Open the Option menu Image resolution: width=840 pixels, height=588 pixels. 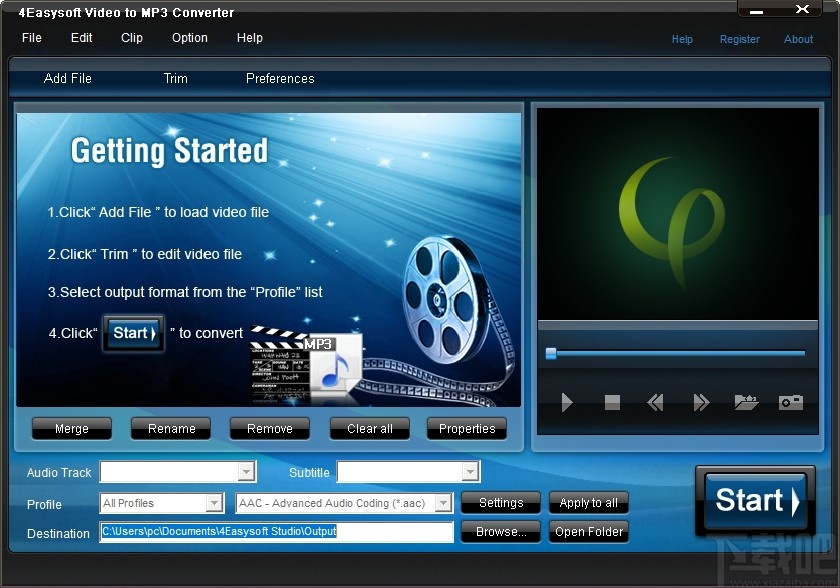click(x=189, y=38)
